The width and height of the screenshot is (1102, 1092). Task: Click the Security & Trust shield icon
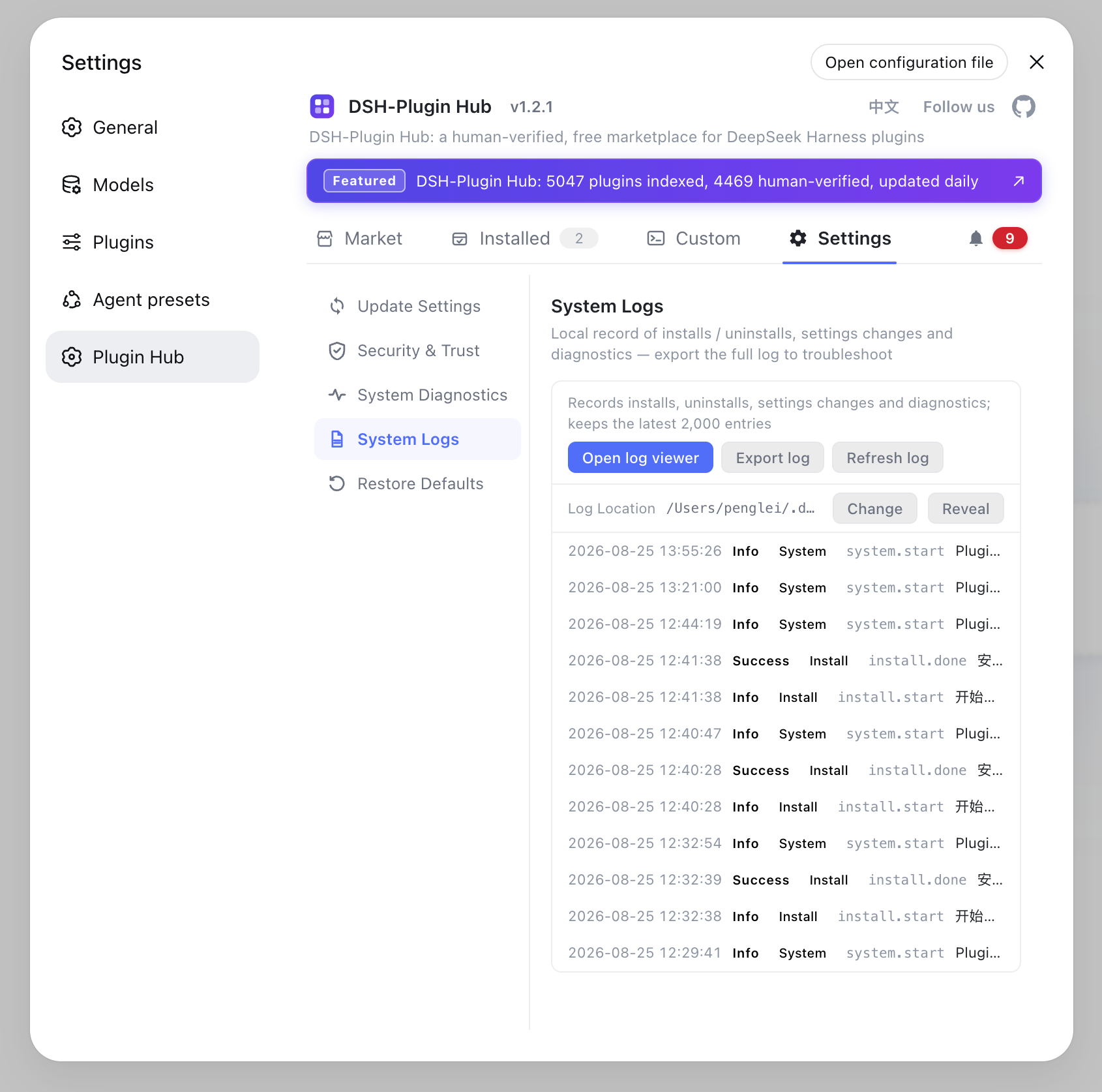pyautogui.click(x=337, y=351)
